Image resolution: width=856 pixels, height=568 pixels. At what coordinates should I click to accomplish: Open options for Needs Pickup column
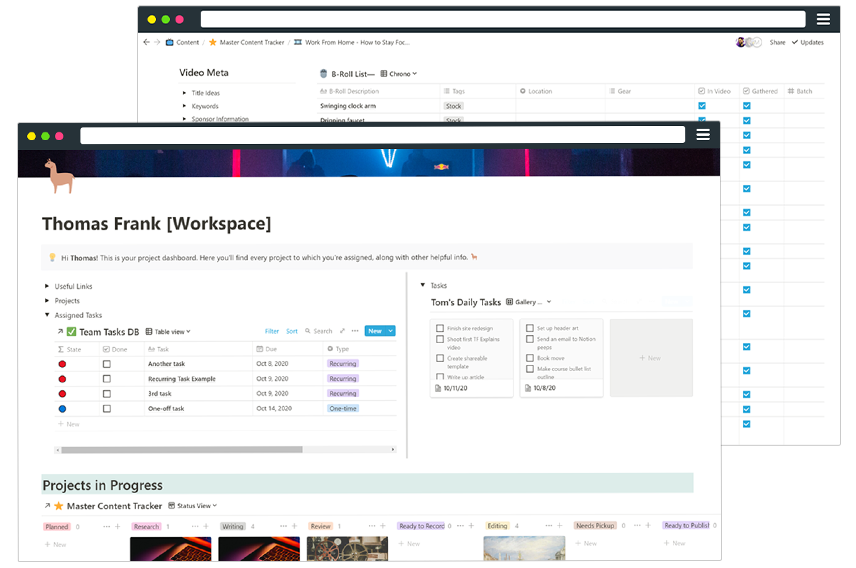point(637,525)
